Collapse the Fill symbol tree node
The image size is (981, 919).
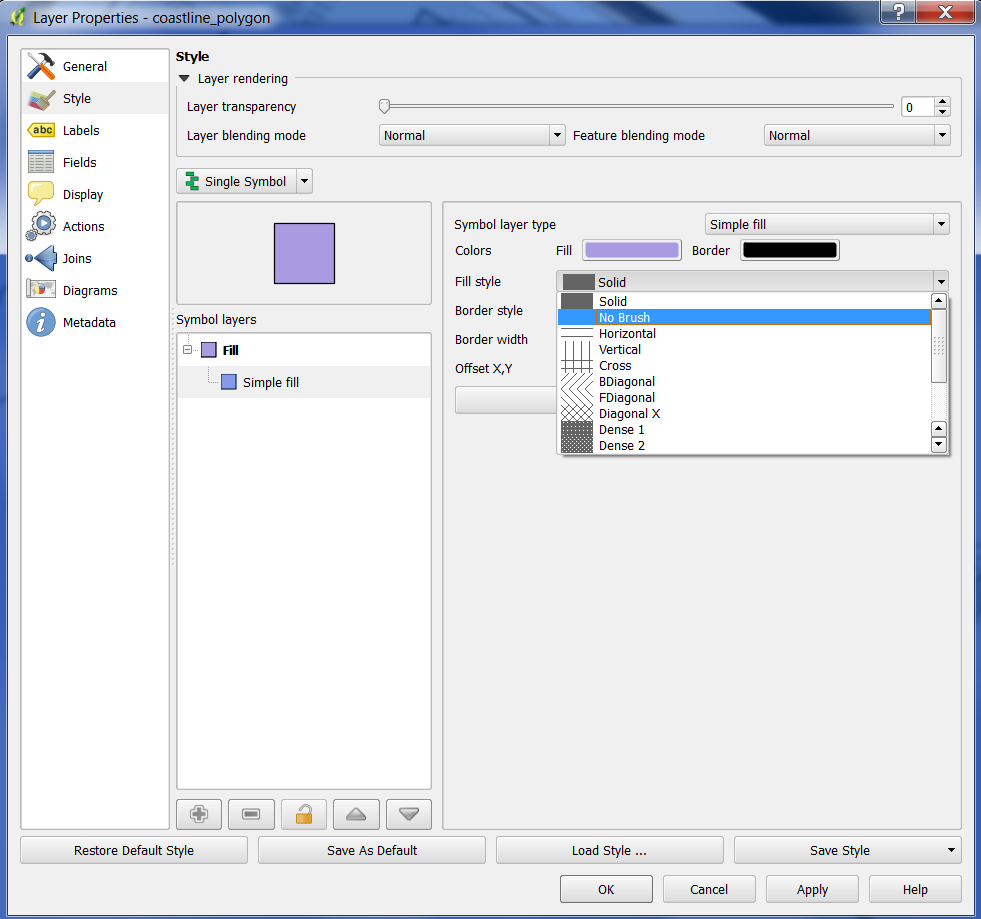(188, 350)
